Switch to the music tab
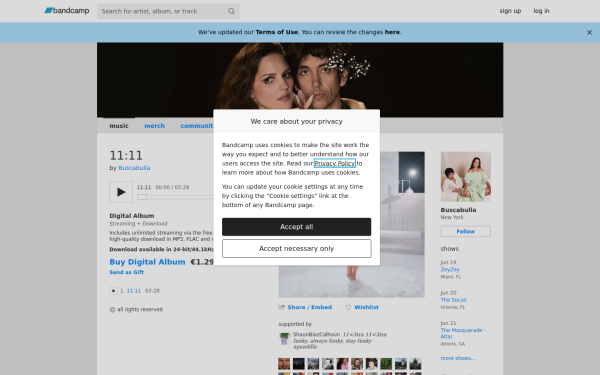600x375 pixels. point(119,126)
